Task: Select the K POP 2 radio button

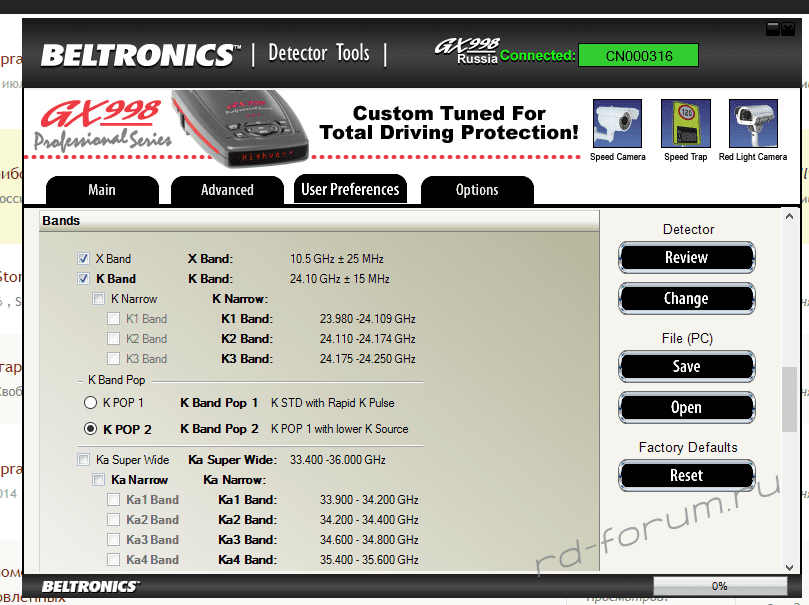Action: [90, 429]
